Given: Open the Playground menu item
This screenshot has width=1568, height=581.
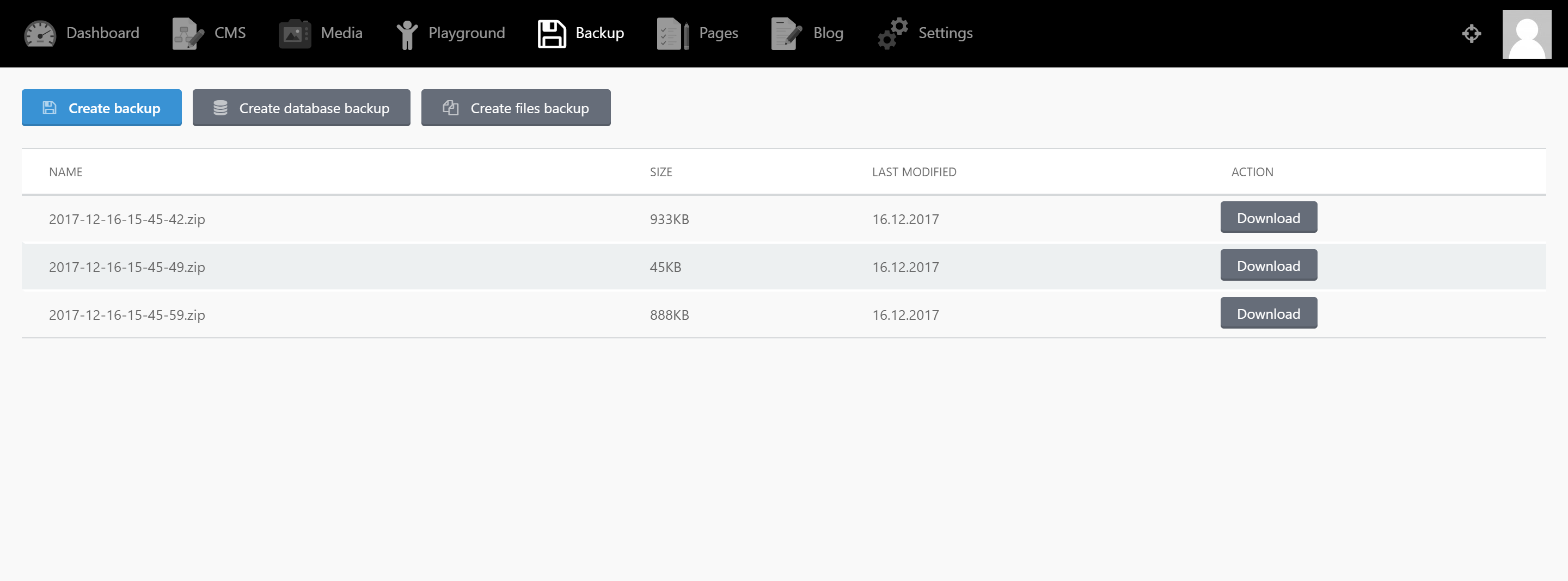Looking at the screenshot, I should [466, 33].
